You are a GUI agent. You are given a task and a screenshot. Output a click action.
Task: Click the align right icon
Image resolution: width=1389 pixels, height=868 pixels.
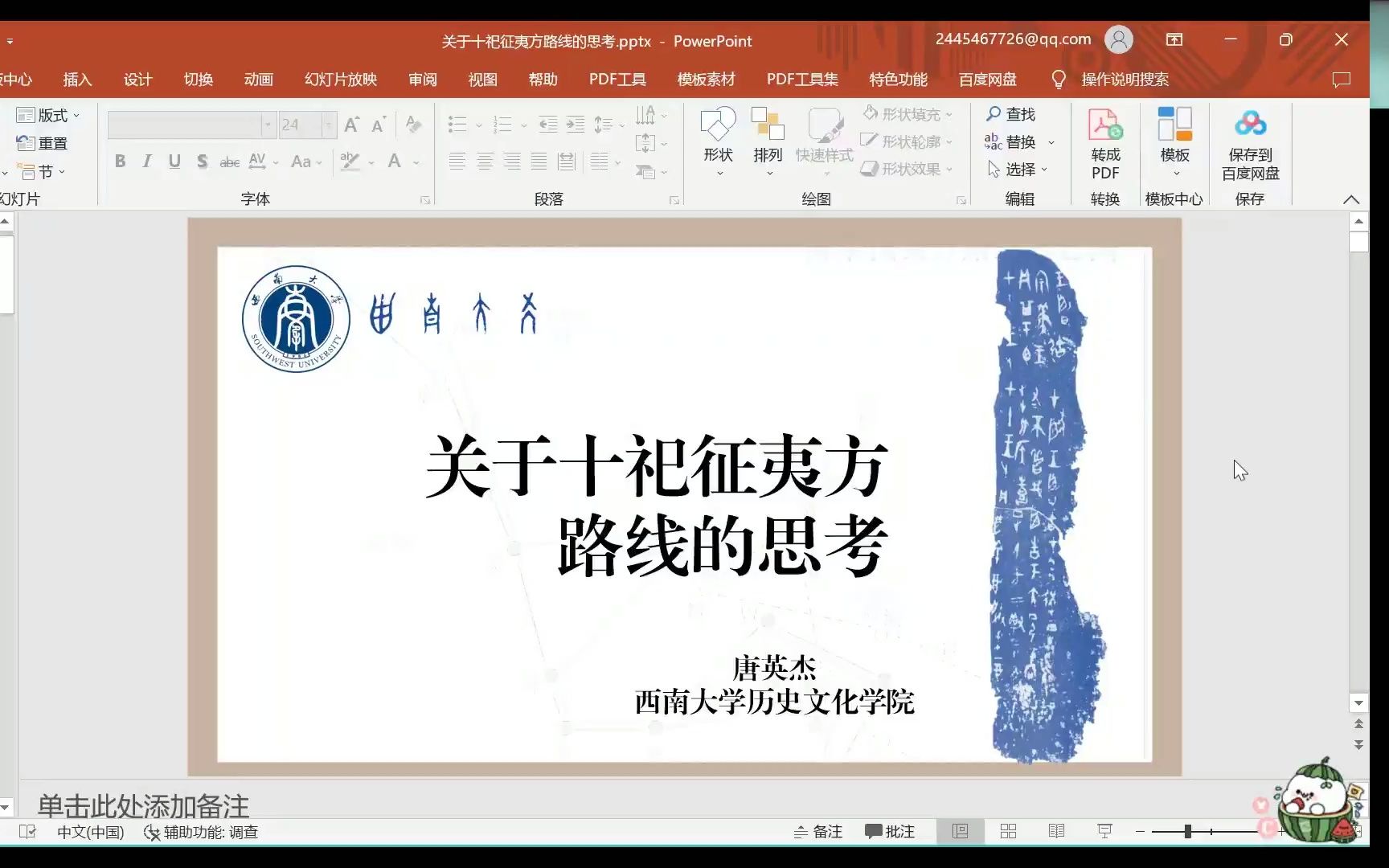point(512,162)
